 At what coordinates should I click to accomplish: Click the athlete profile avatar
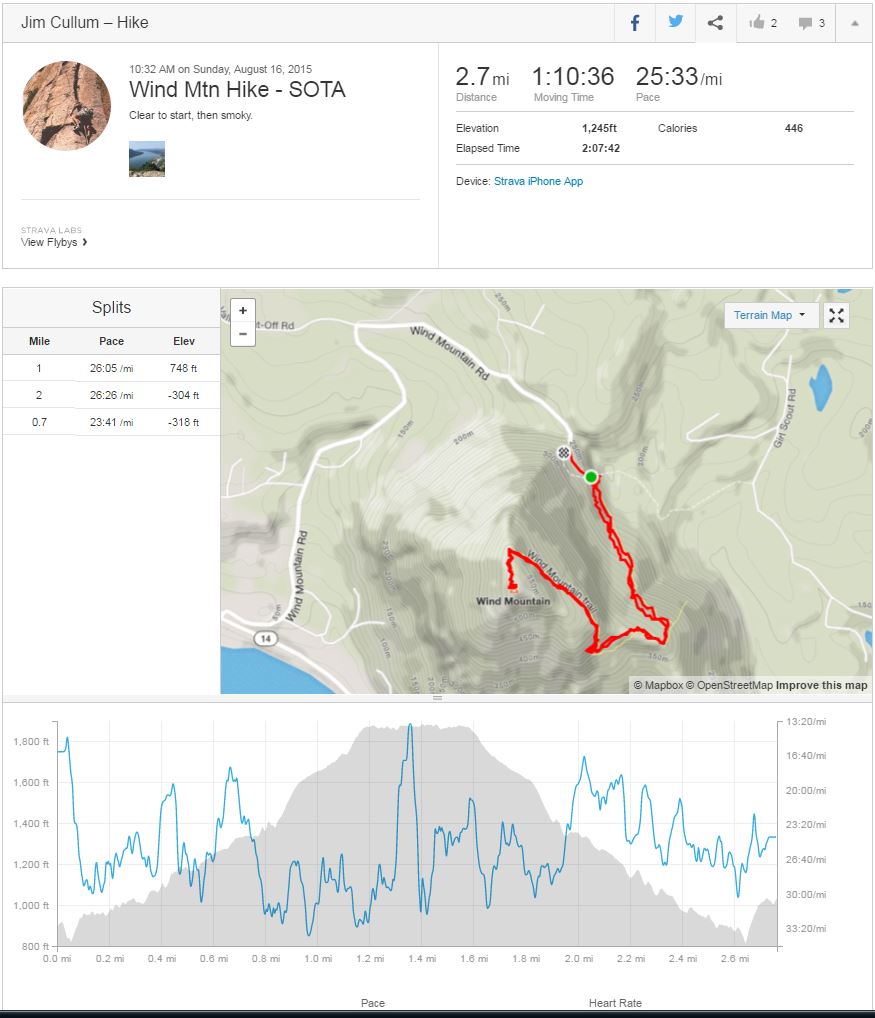point(67,105)
